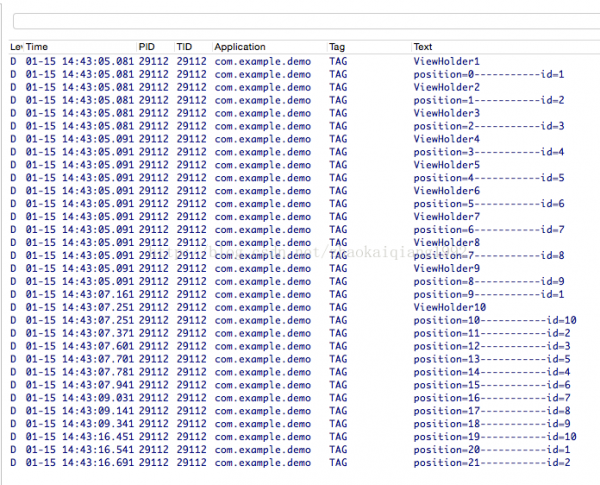Select log row position=5 id=6
The width and height of the screenshot is (600, 485).
coord(304,204)
